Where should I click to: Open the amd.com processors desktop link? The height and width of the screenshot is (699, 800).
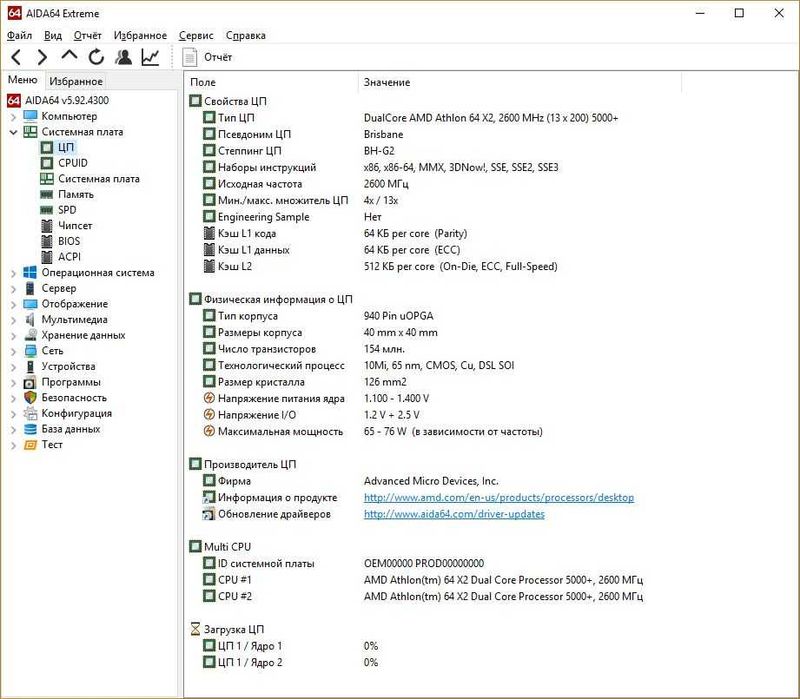click(x=498, y=497)
